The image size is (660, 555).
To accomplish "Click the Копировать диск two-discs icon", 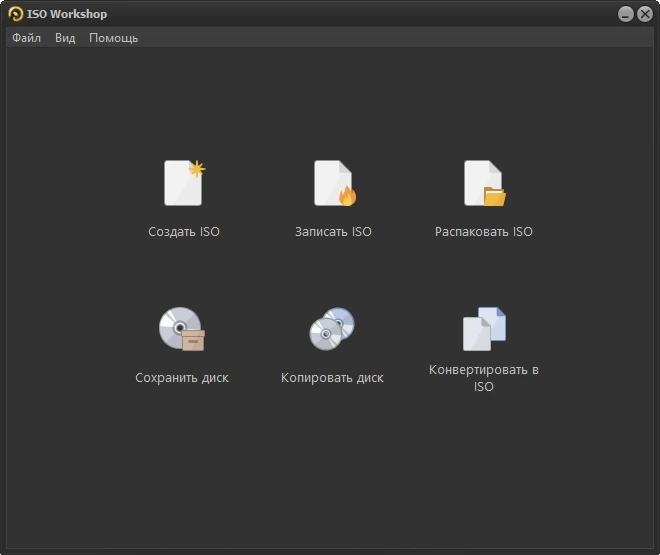I will click(332, 329).
